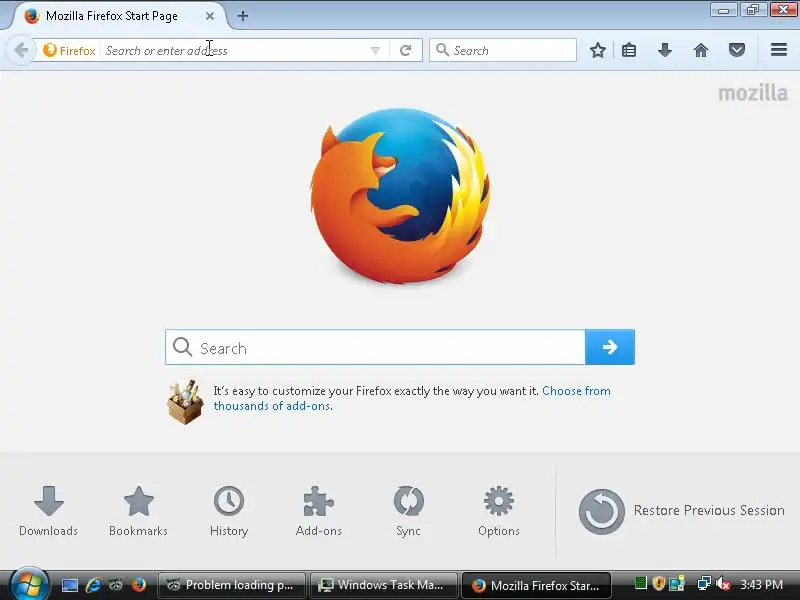The height and width of the screenshot is (600, 800).
Task: Click the green CPU usage tray icon
Action: [641, 583]
